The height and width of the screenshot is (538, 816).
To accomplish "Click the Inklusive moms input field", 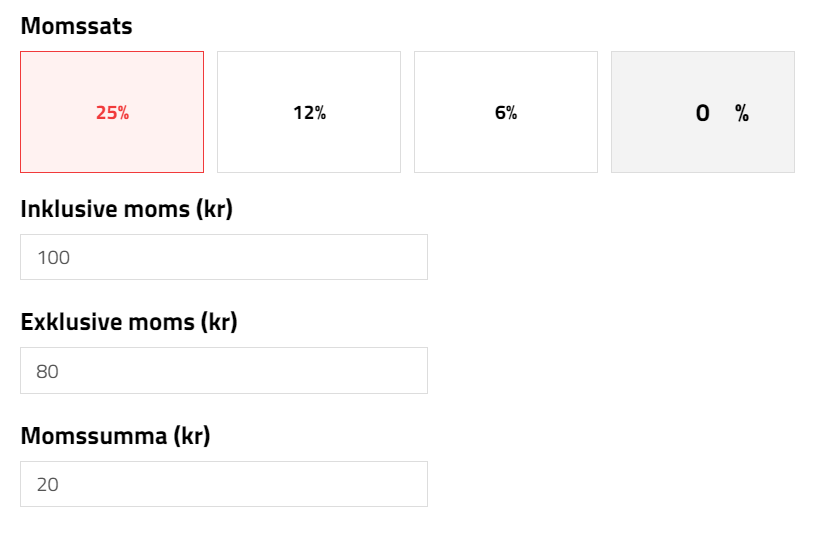I will (224, 257).
